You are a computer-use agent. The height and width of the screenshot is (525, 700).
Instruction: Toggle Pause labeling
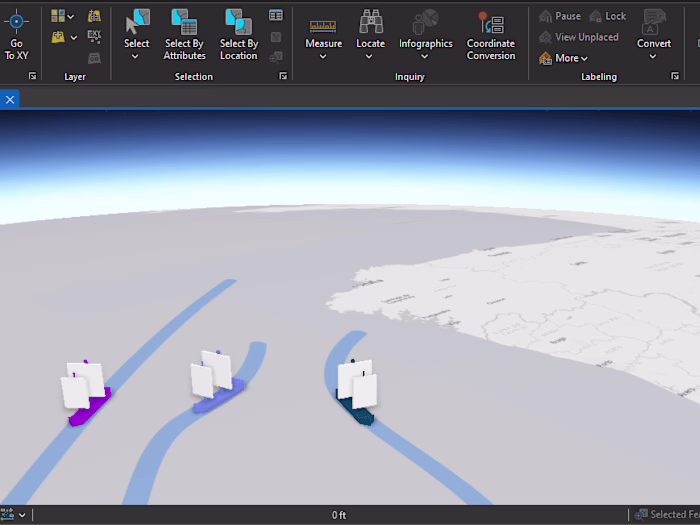coord(560,17)
